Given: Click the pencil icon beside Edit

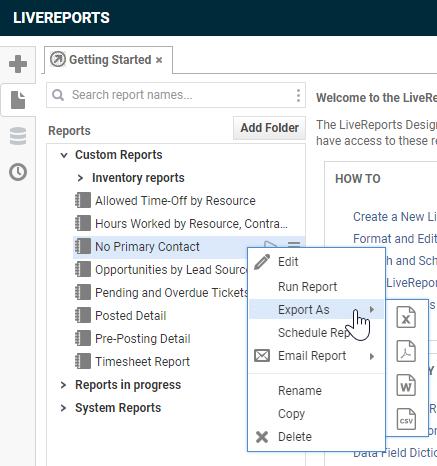Looking at the screenshot, I should [x=262, y=262].
